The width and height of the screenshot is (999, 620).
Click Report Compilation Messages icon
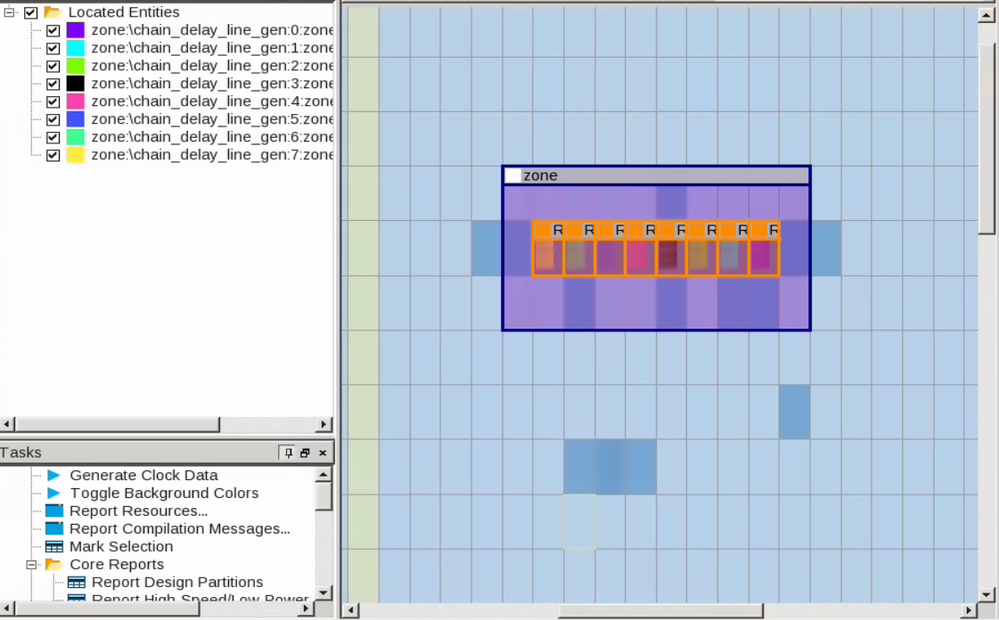pyautogui.click(x=54, y=529)
